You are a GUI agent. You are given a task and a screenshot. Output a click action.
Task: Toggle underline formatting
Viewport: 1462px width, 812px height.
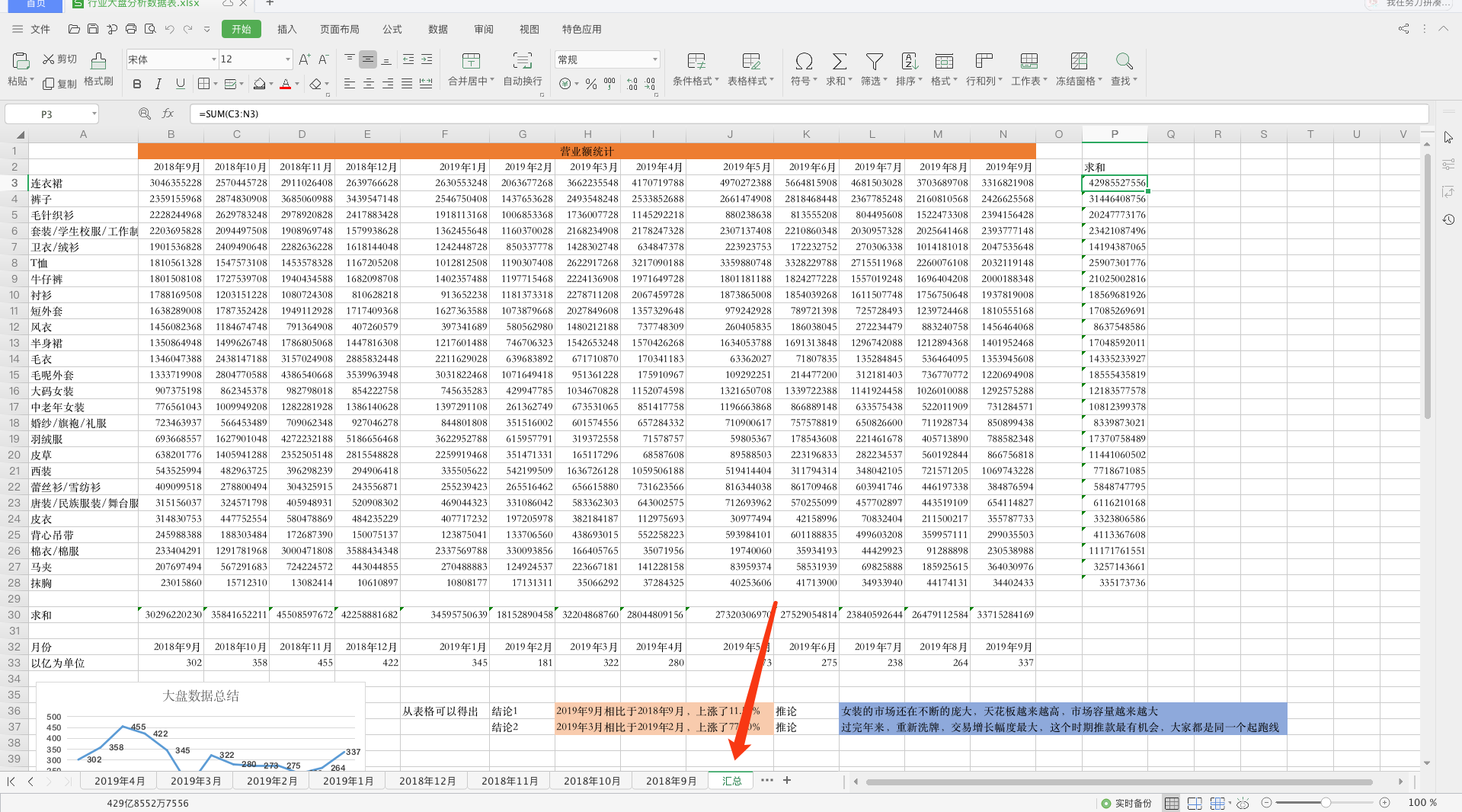181,84
